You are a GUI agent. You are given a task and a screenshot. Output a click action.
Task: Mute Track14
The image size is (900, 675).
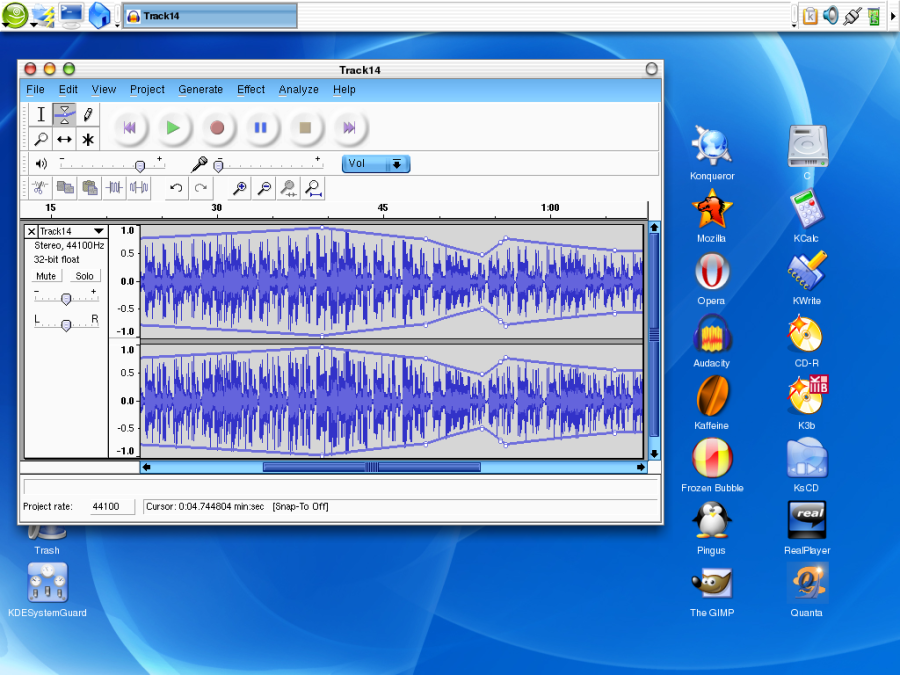[x=46, y=276]
